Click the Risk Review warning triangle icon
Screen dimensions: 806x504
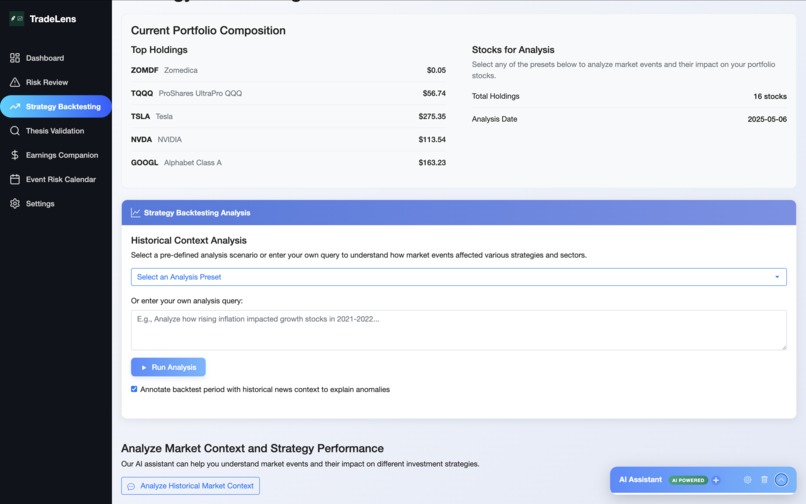(15, 82)
